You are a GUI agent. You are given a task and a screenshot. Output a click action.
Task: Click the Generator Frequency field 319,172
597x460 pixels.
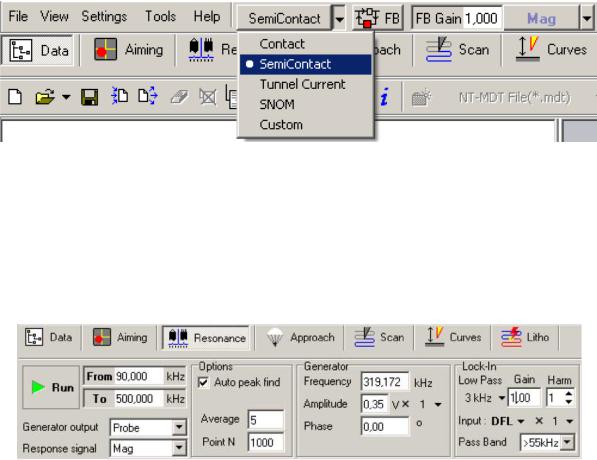click(385, 382)
